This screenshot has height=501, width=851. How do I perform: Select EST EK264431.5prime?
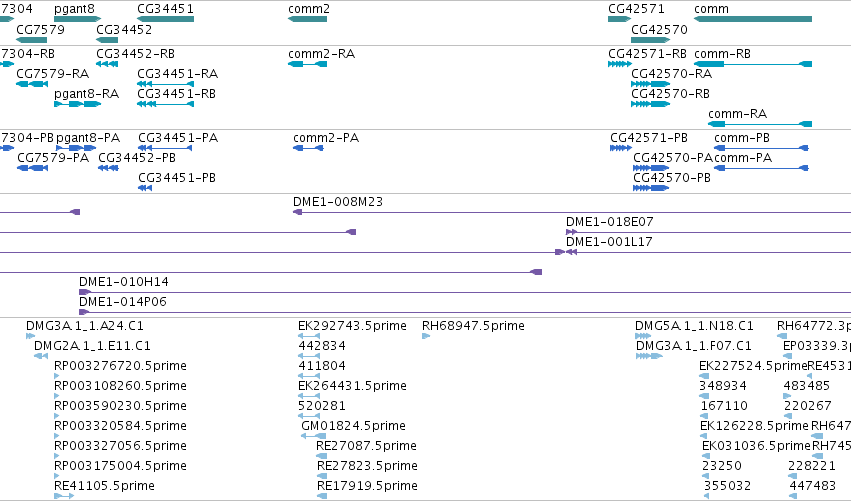click(309, 396)
